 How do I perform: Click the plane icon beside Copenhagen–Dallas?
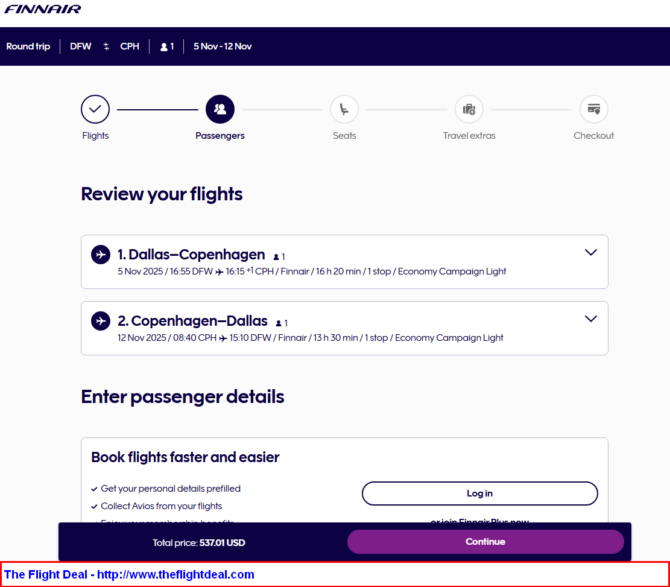[101, 321]
